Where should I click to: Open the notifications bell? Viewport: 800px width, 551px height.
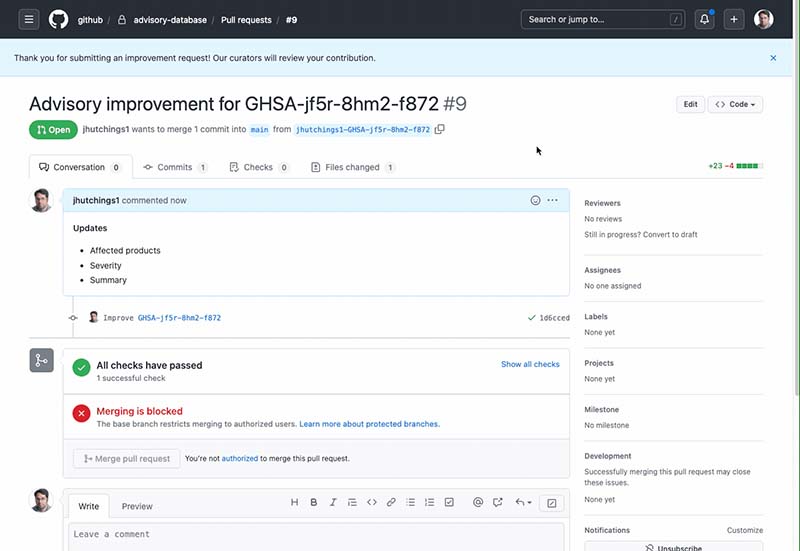pyautogui.click(x=705, y=19)
